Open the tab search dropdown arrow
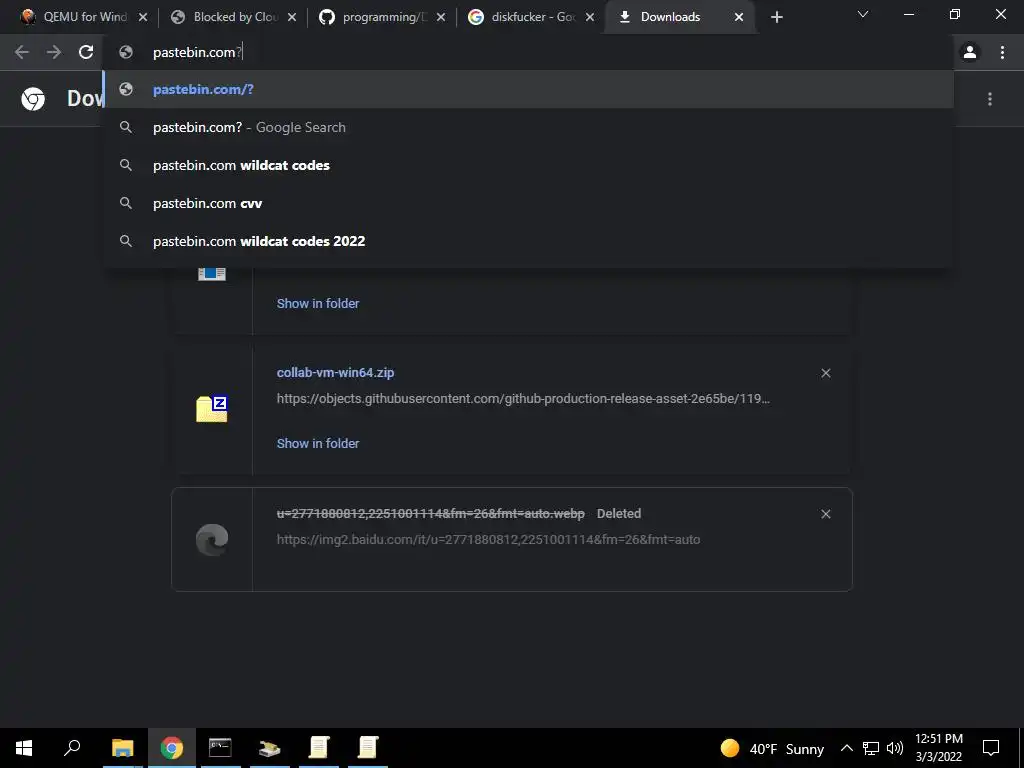Viewport: 1024px width, 768px height. tap(863, 14)
